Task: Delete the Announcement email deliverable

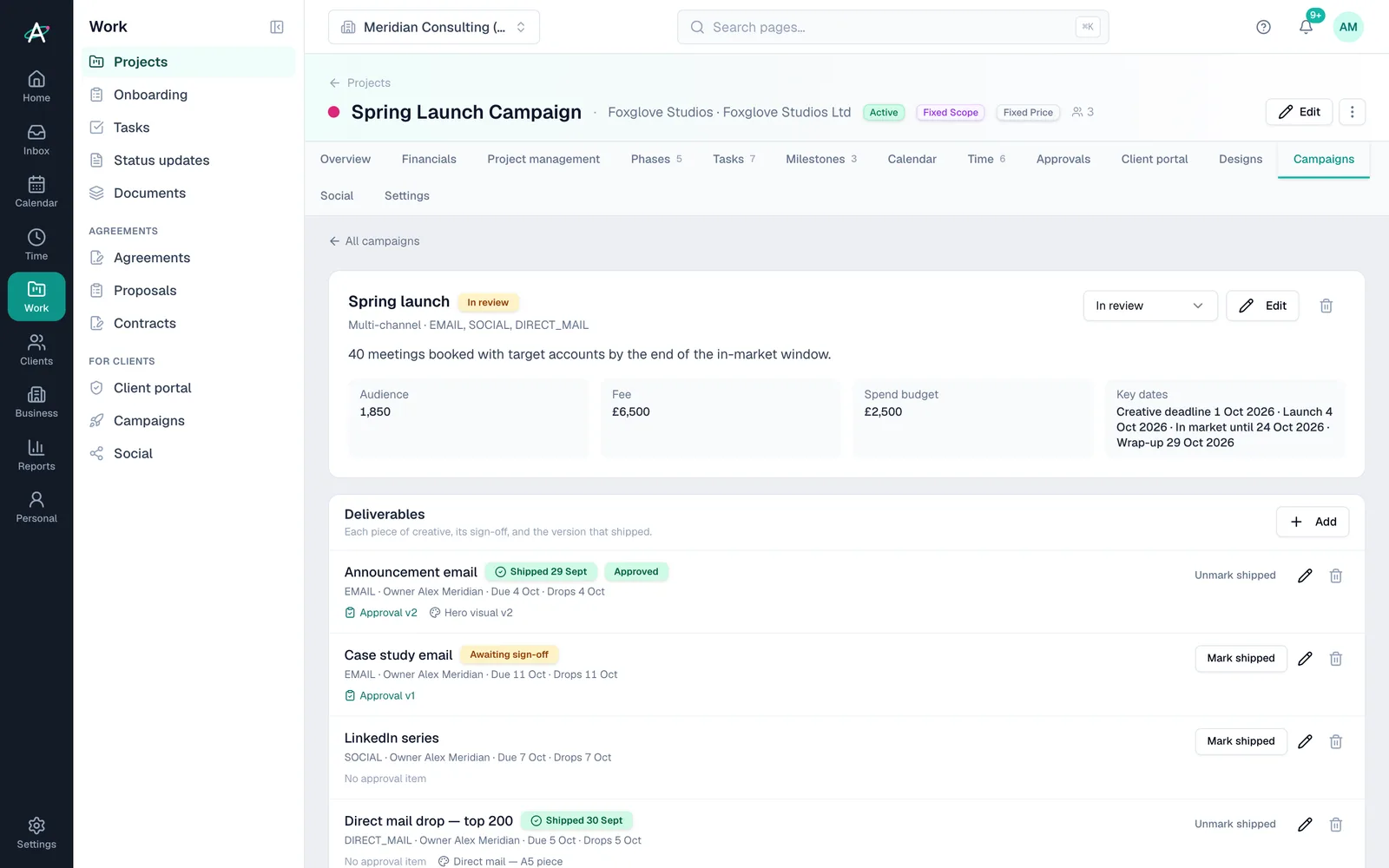Action: [x=1336, y=575]
